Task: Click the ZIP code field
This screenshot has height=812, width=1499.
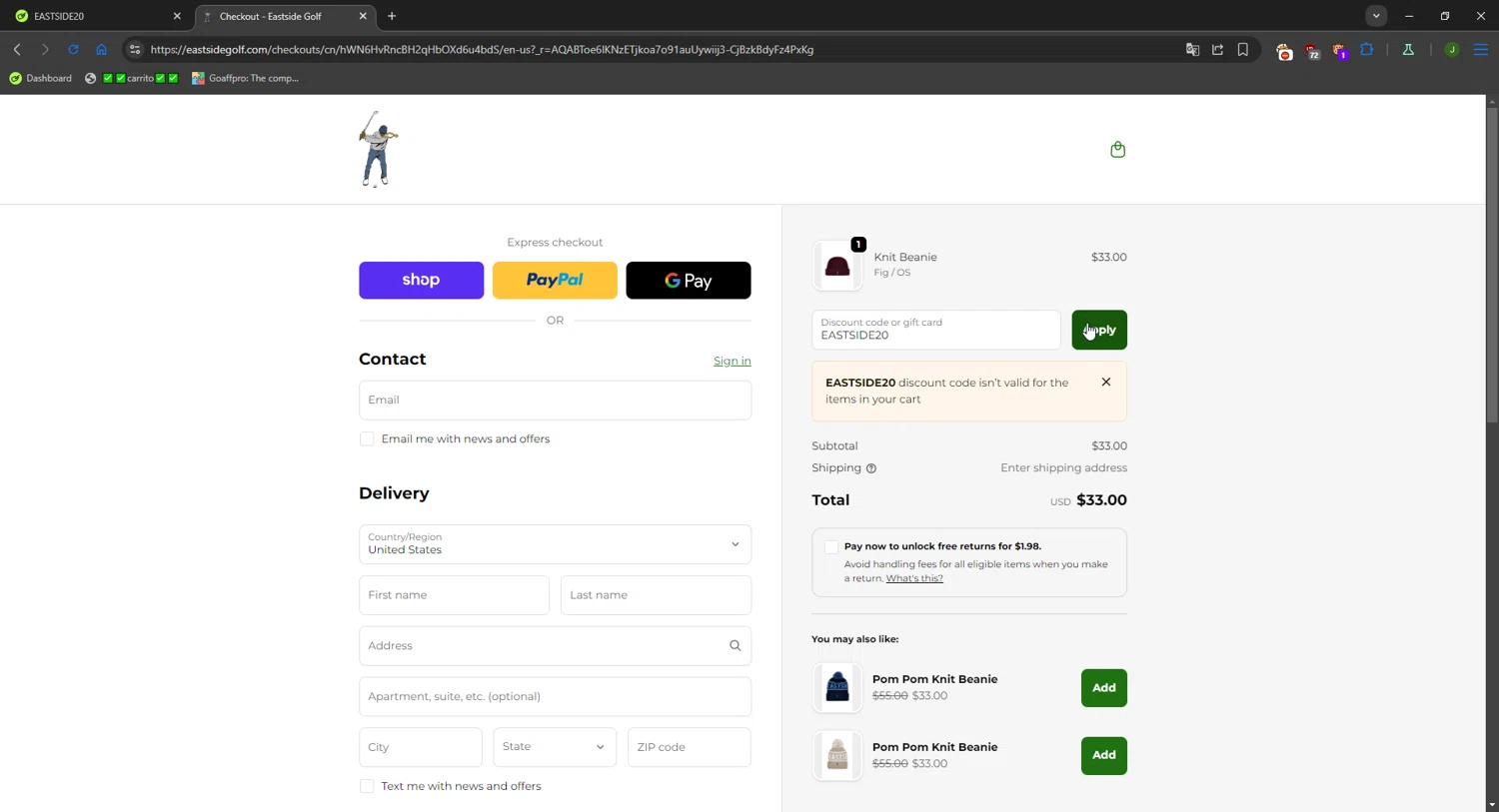Action: pos(690,747)
